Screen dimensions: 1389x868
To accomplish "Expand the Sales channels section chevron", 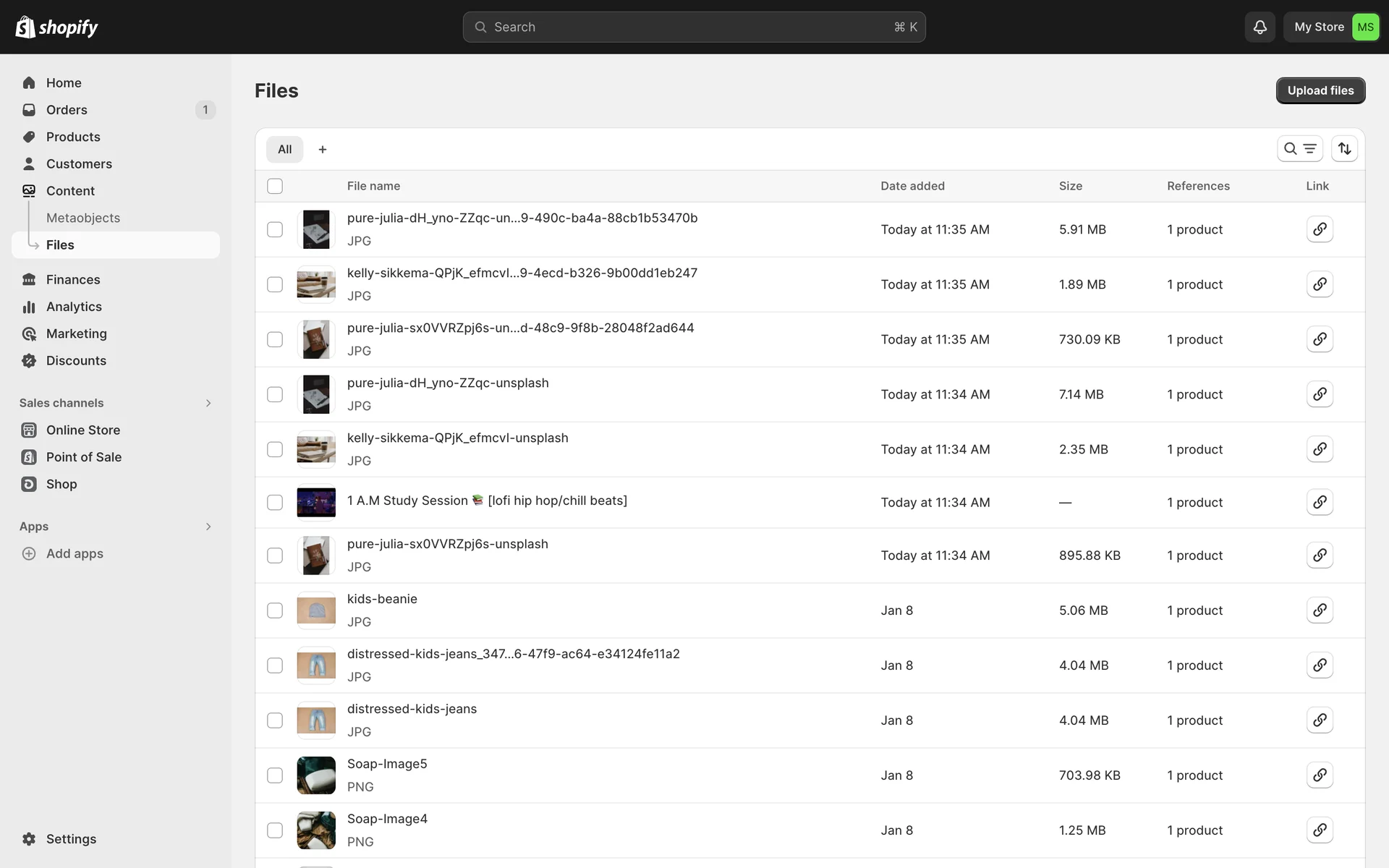I will pyautogui.click(x=208, y=403).
